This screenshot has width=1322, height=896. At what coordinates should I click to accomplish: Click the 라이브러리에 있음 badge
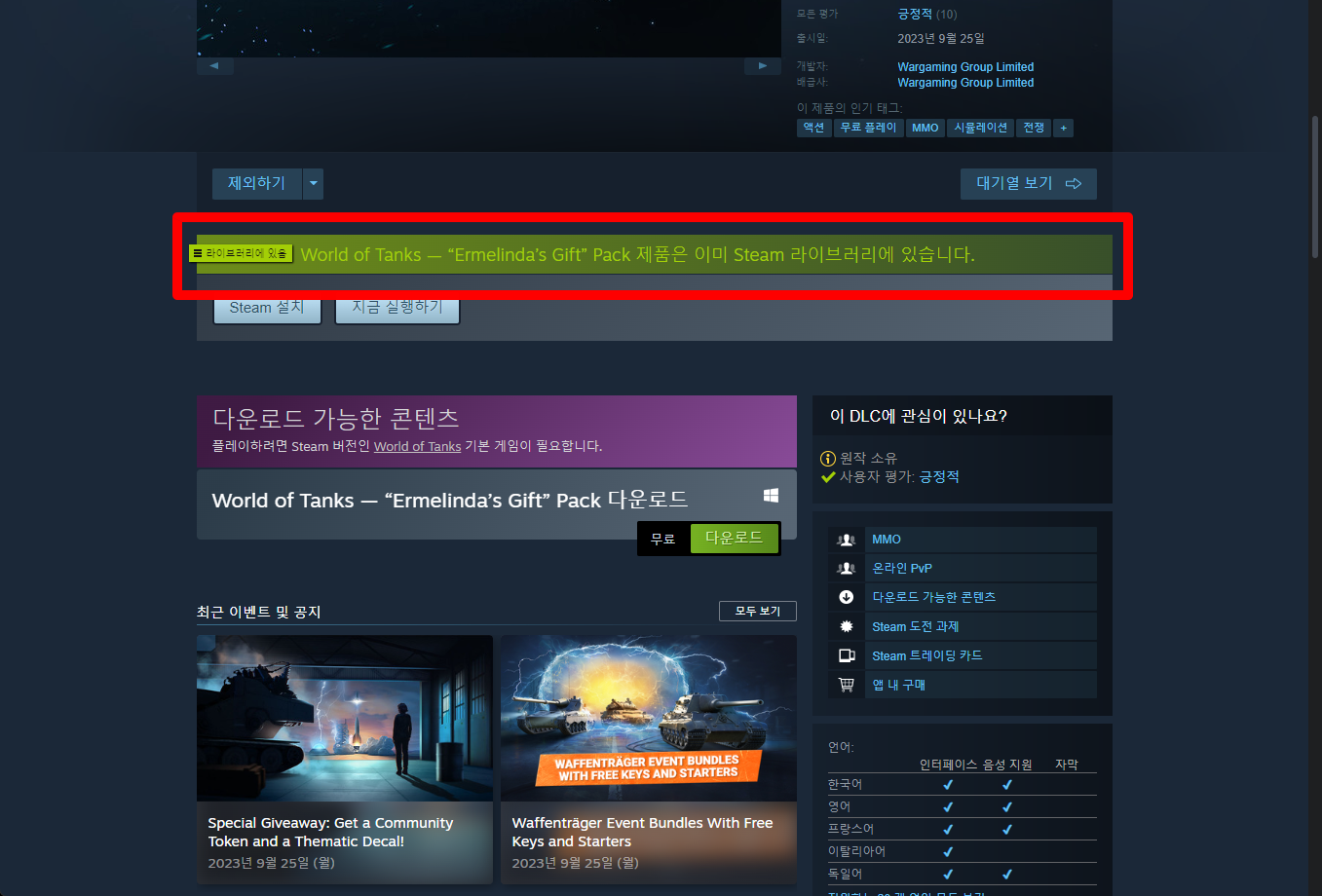(241, 253)
